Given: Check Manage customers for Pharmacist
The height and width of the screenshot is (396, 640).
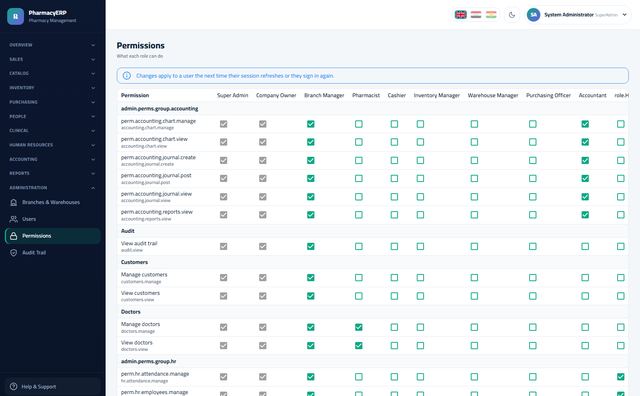Looking at the screenshot, I should pyautogui.click(x=358, y=278).
